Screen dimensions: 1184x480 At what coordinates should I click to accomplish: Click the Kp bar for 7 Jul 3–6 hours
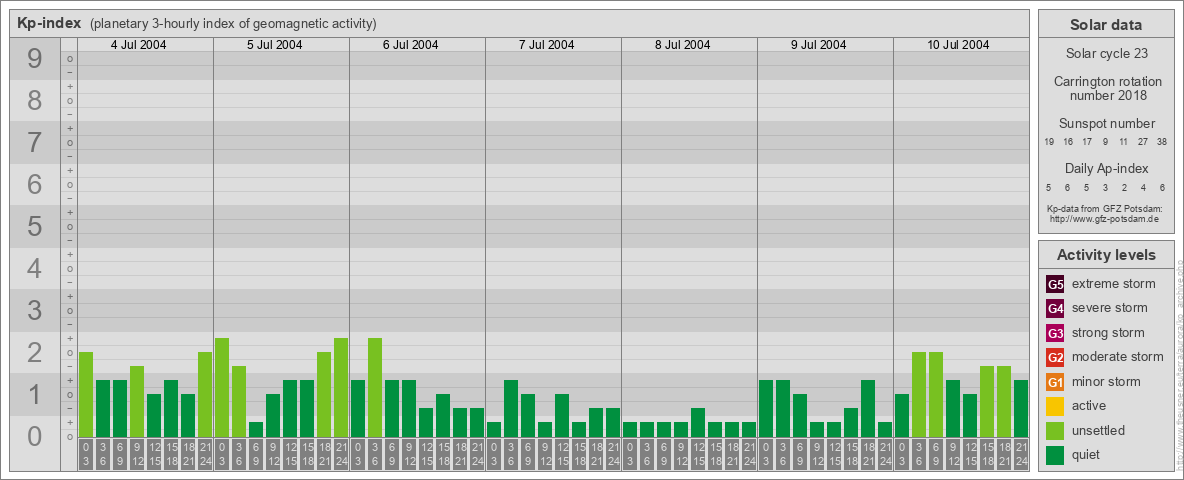click(x=510, y=408)
